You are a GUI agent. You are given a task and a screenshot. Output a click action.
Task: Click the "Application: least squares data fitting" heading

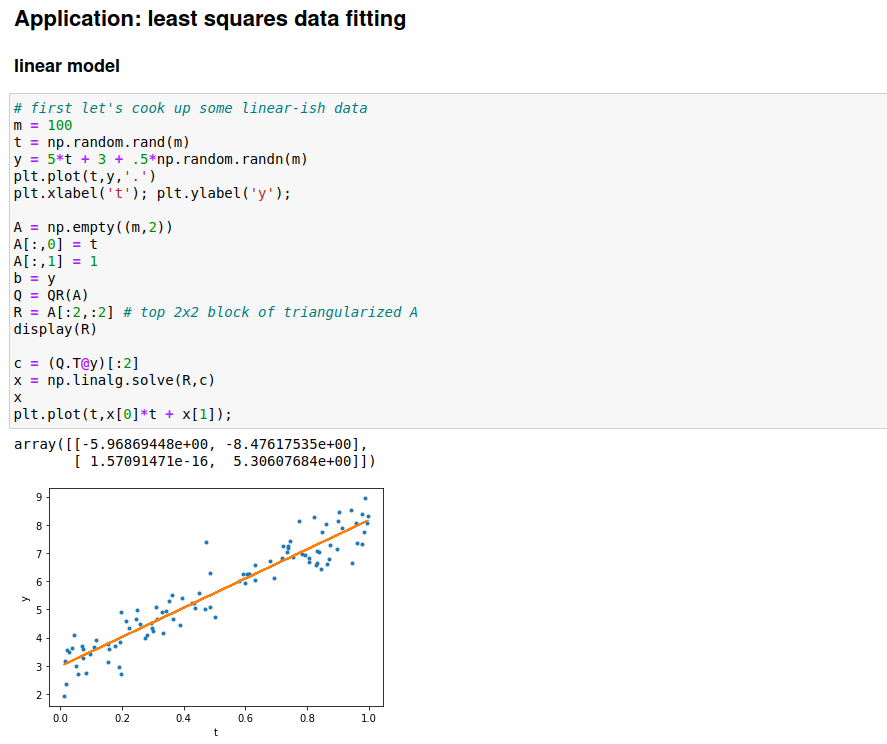pyautogui.click(x=210, y=19)
